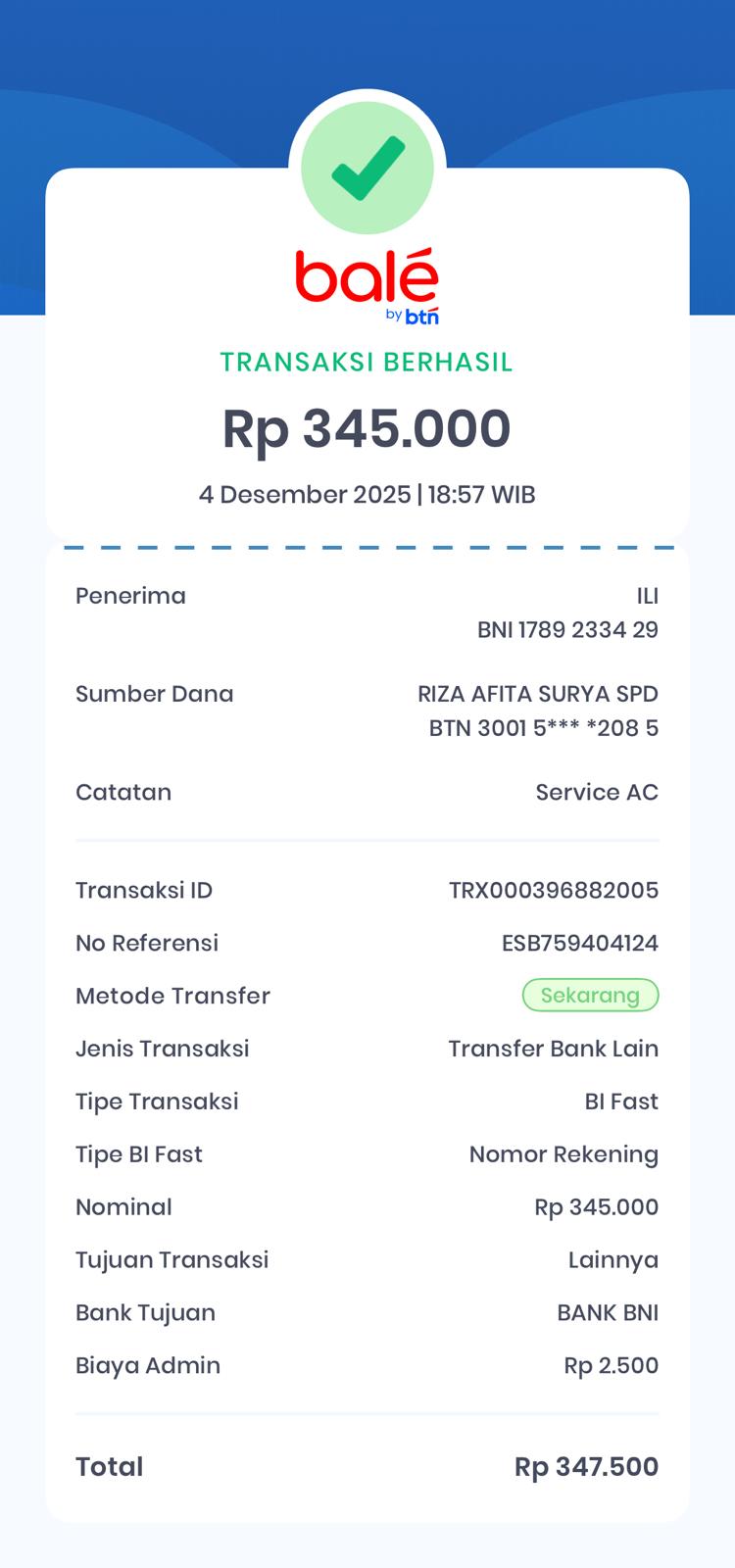
Task: Tap the red balé logo
Action: tap(367, 277)
